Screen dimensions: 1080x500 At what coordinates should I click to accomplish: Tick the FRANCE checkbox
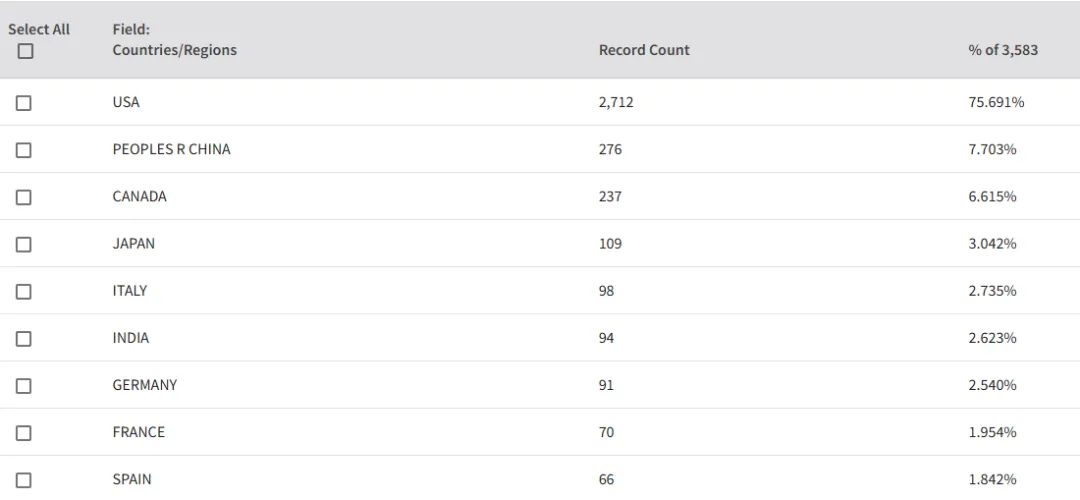(x=23, y=433)
